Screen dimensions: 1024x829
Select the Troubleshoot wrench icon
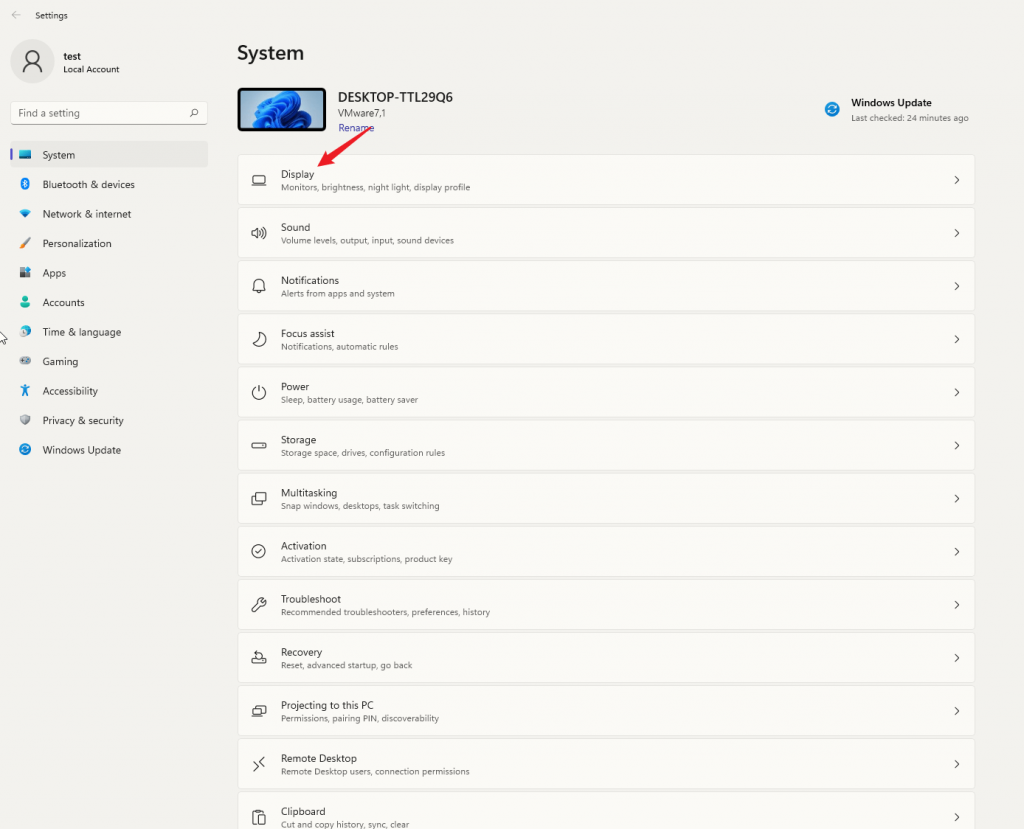click(x=260, y=604)
